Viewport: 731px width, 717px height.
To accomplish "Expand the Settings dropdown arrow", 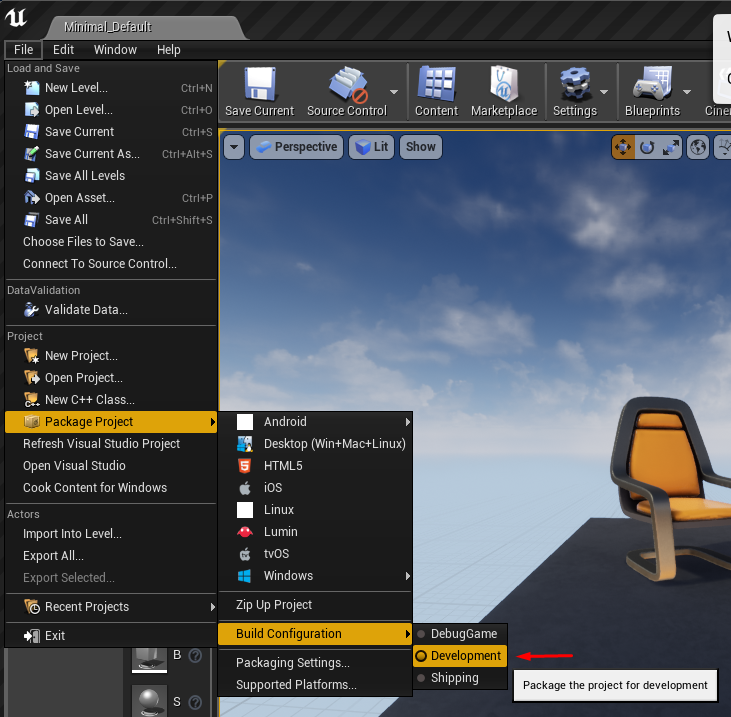I will pyautogui.click(x=604, y=92).
